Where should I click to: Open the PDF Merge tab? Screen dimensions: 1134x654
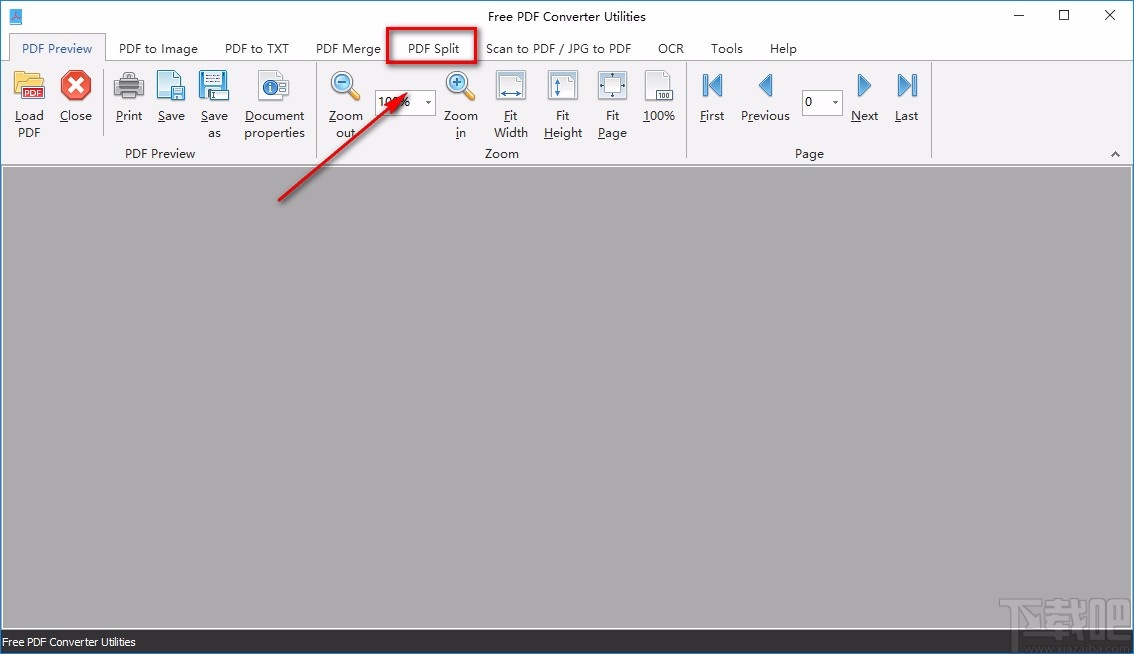point(348,48)
